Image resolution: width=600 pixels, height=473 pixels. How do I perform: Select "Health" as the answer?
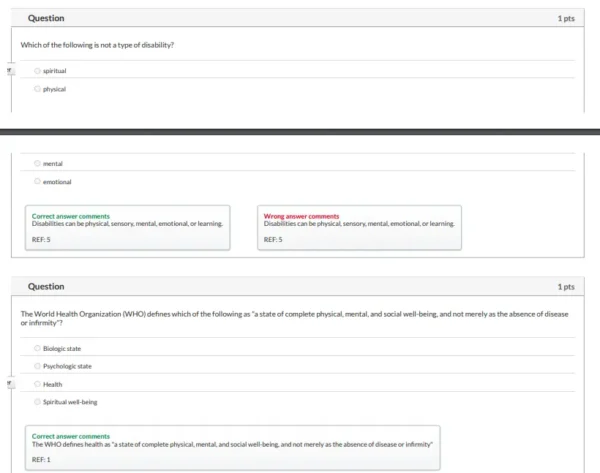pos(38,384)
